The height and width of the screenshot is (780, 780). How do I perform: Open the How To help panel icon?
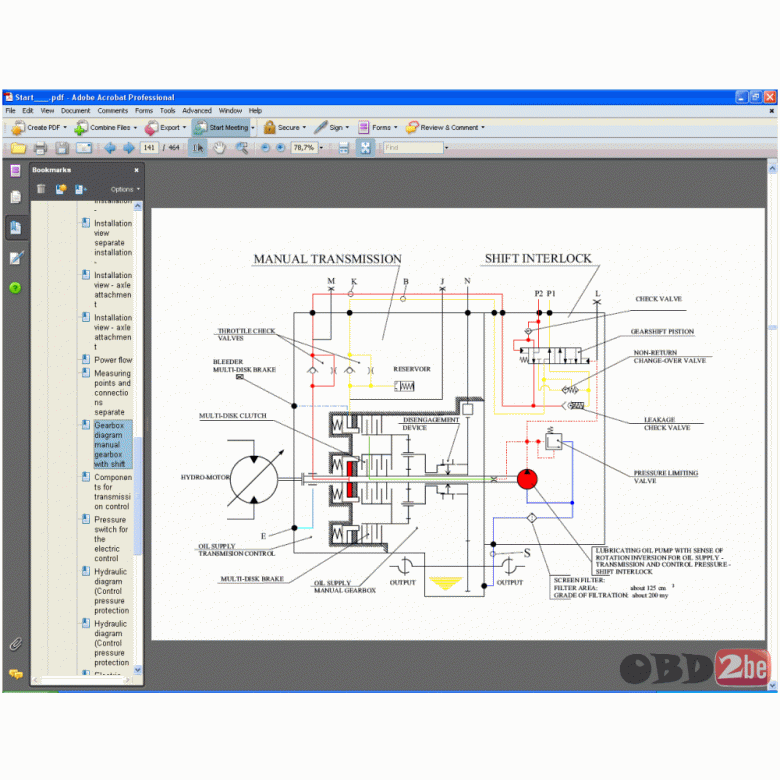[x=15, y=288]
